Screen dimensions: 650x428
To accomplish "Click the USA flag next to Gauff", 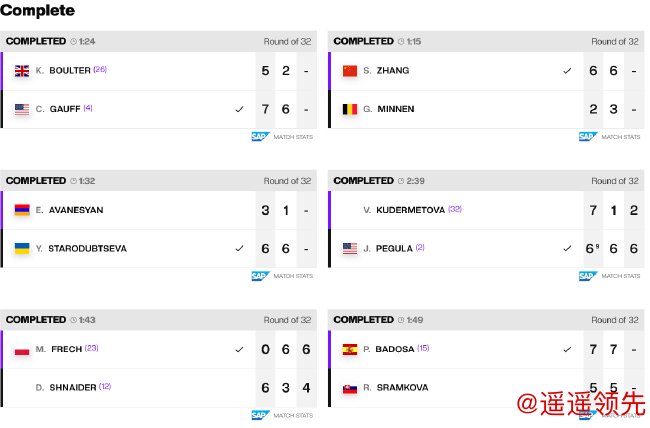I will click(22, 109).
